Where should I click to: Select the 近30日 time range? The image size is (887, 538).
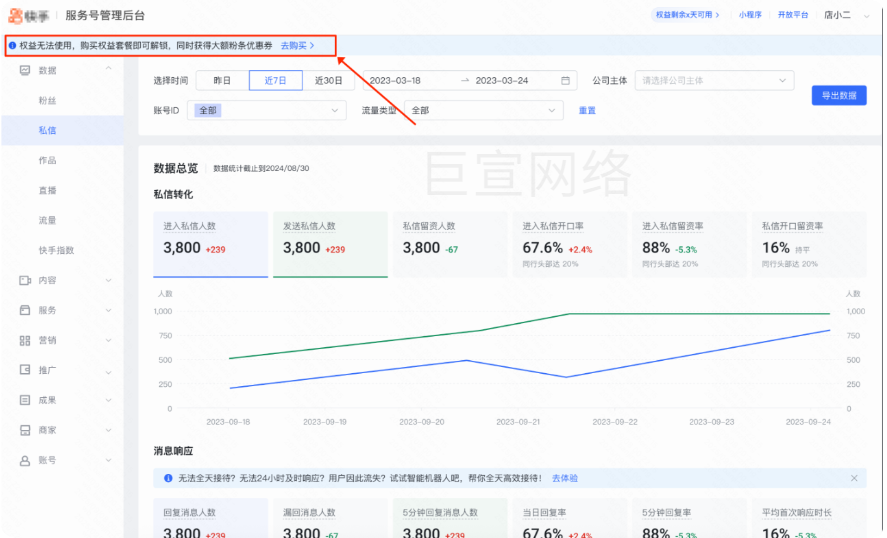[329, 80]
